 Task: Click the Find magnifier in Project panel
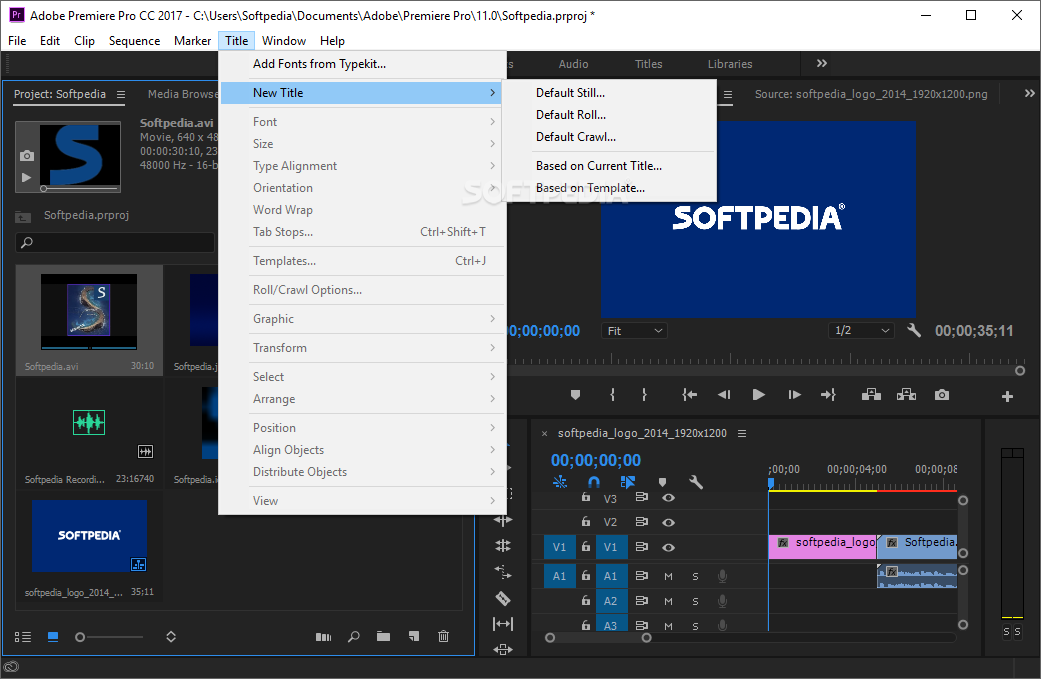click(354, 637)
